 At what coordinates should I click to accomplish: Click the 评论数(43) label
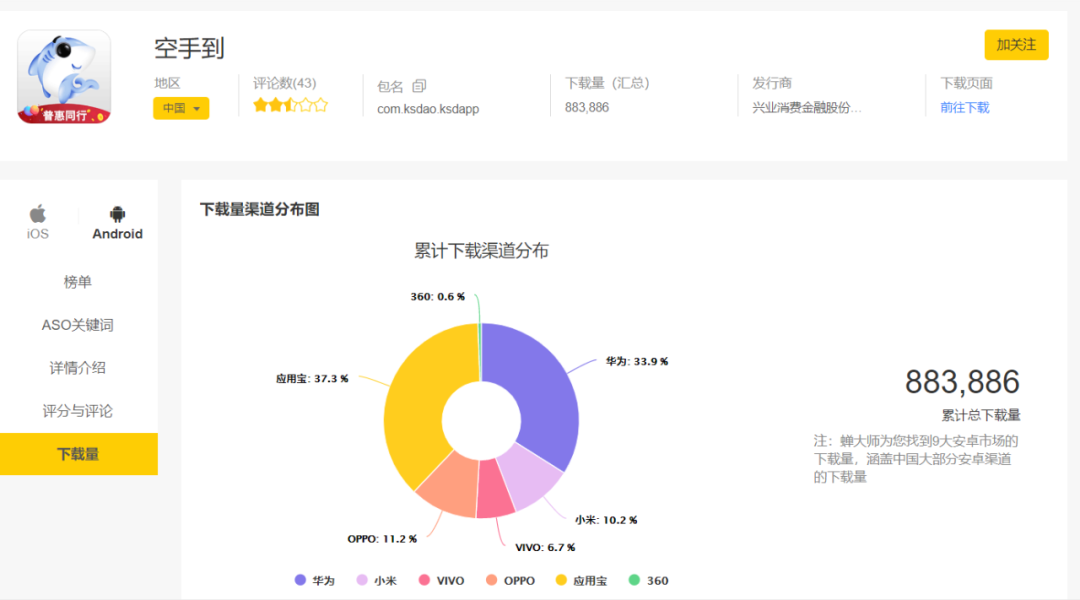tap(284, 83)
